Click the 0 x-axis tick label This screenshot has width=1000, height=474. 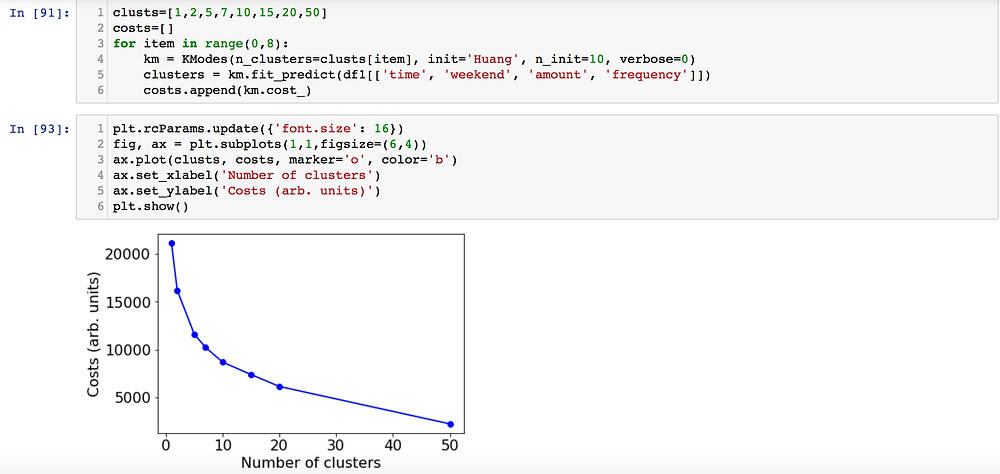166,444
